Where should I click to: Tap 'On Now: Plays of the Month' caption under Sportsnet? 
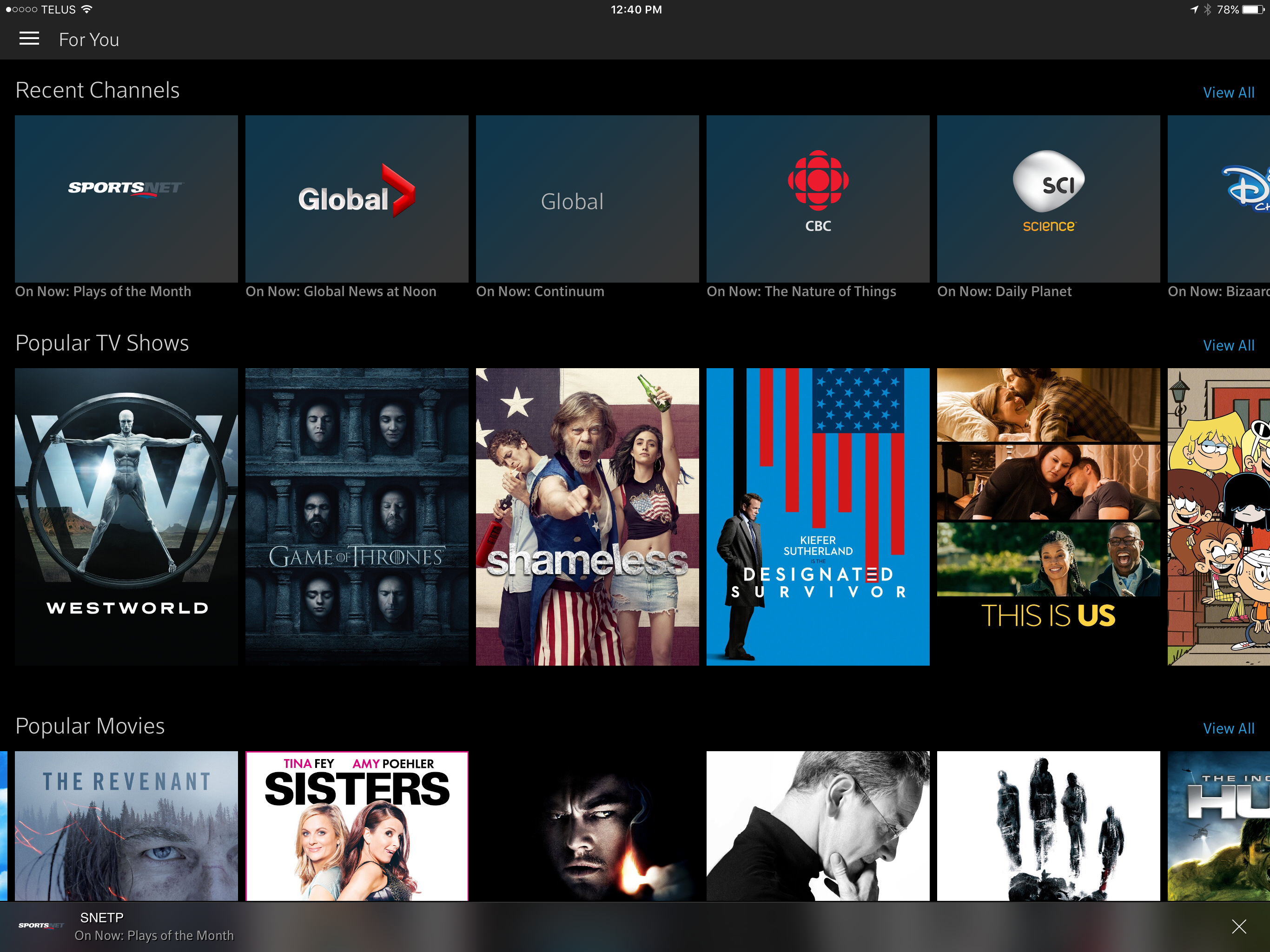coord(103,291)
